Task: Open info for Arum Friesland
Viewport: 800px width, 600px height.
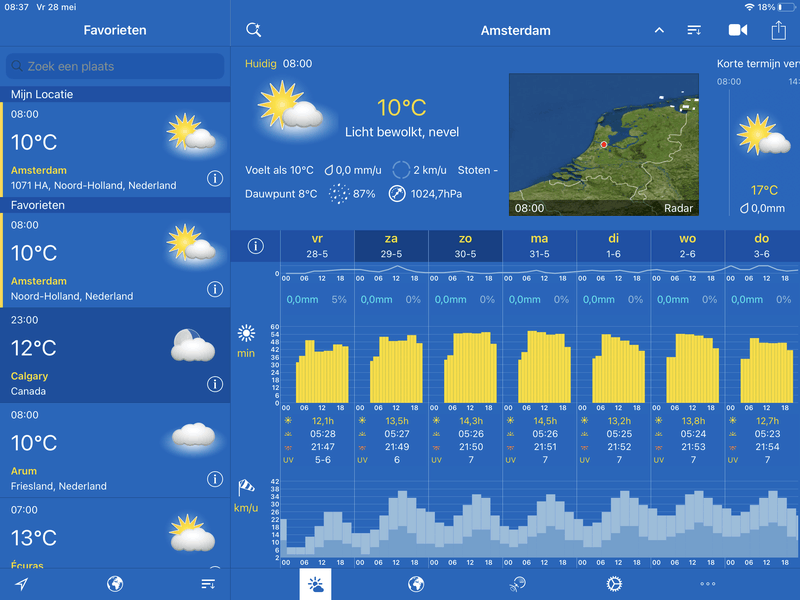Action: [x=215, y=479]
